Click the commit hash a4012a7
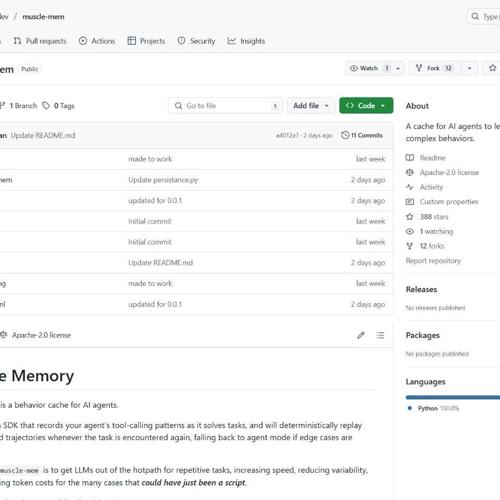The height and width of the screenshot is (500, 500). (287, 135)
